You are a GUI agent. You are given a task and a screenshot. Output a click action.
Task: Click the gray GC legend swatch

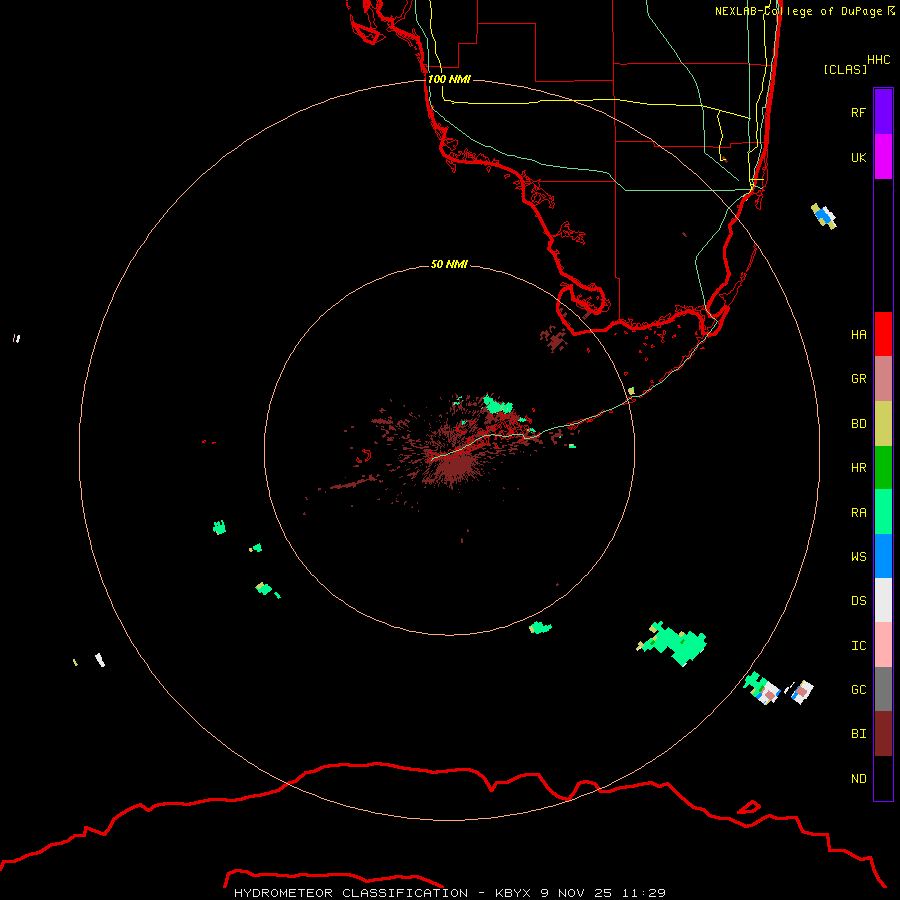[883, 689]
